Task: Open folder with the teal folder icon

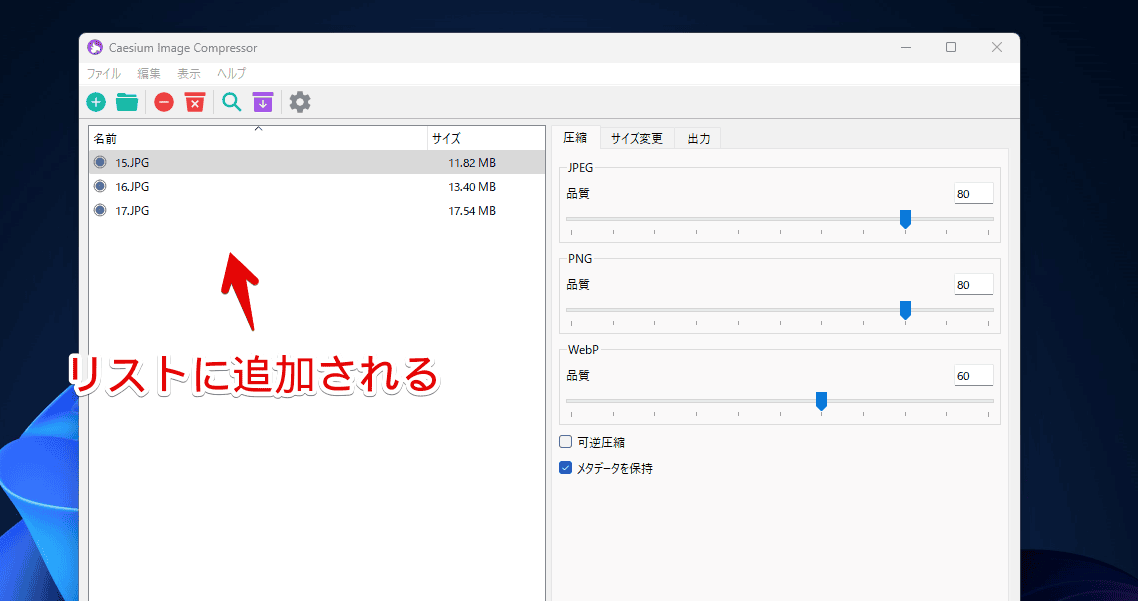Action: [x=127, y=102]
